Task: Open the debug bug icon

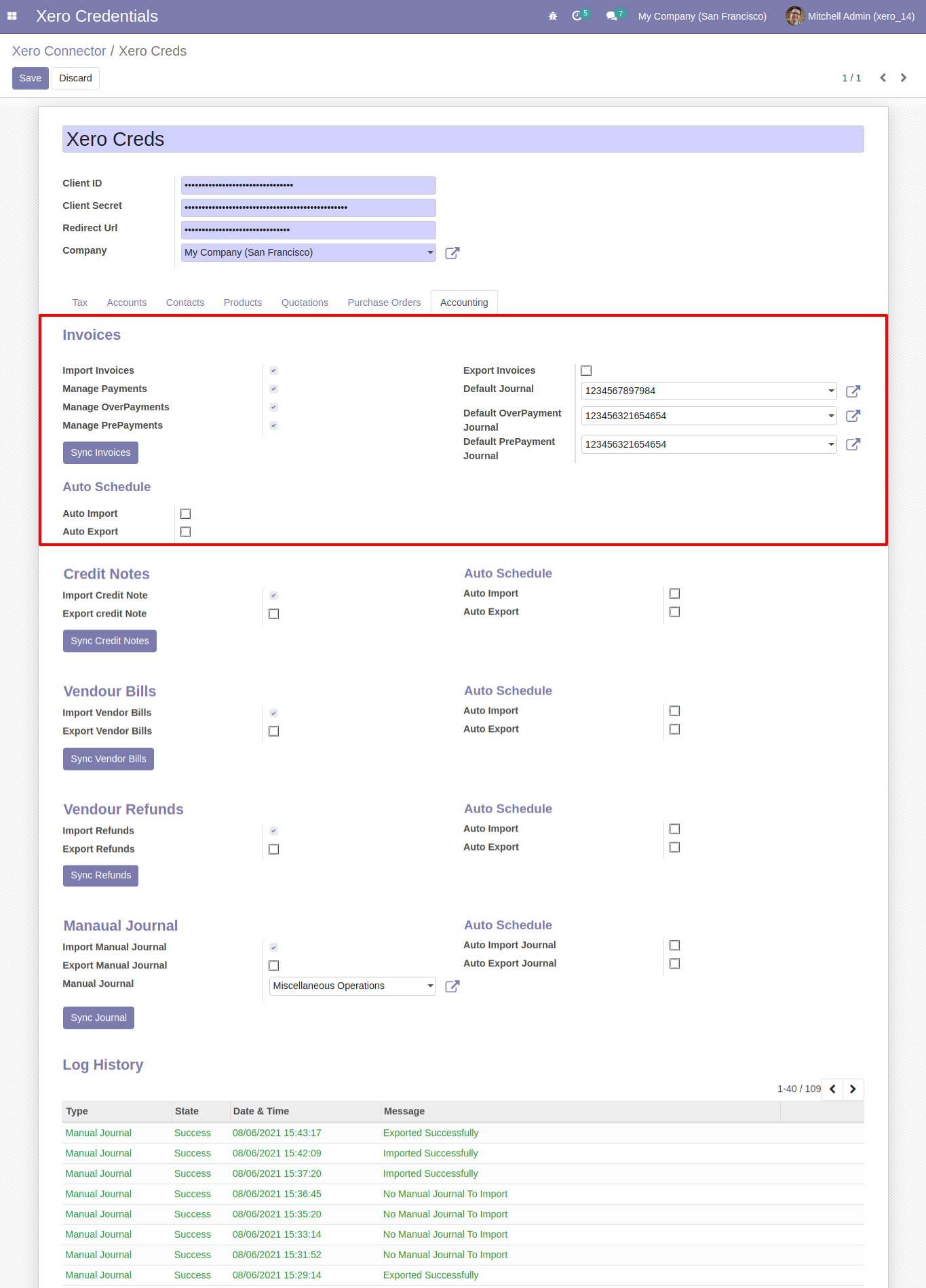Action: (x=553, y=16)
